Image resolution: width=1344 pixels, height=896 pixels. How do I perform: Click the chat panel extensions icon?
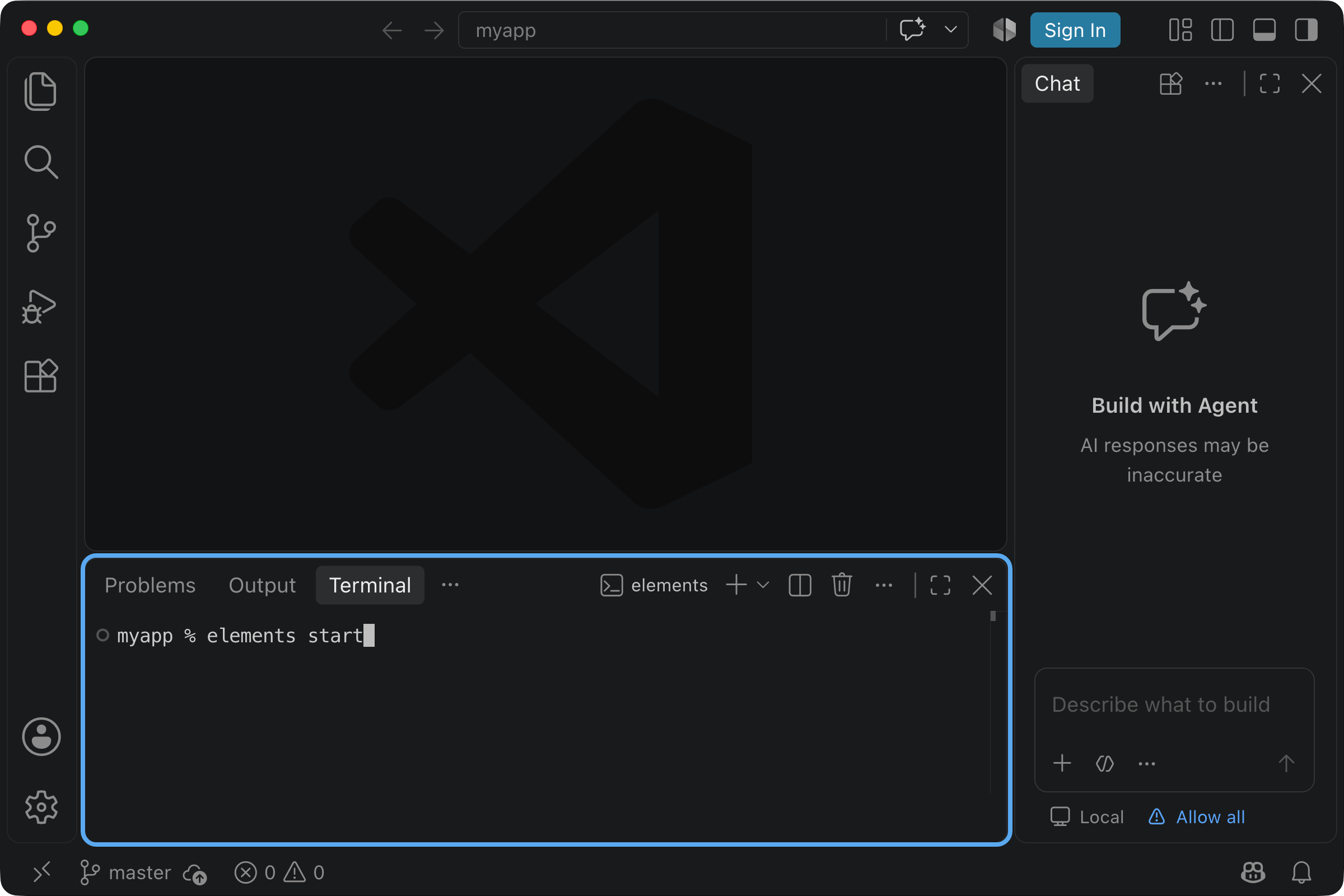1171,84
